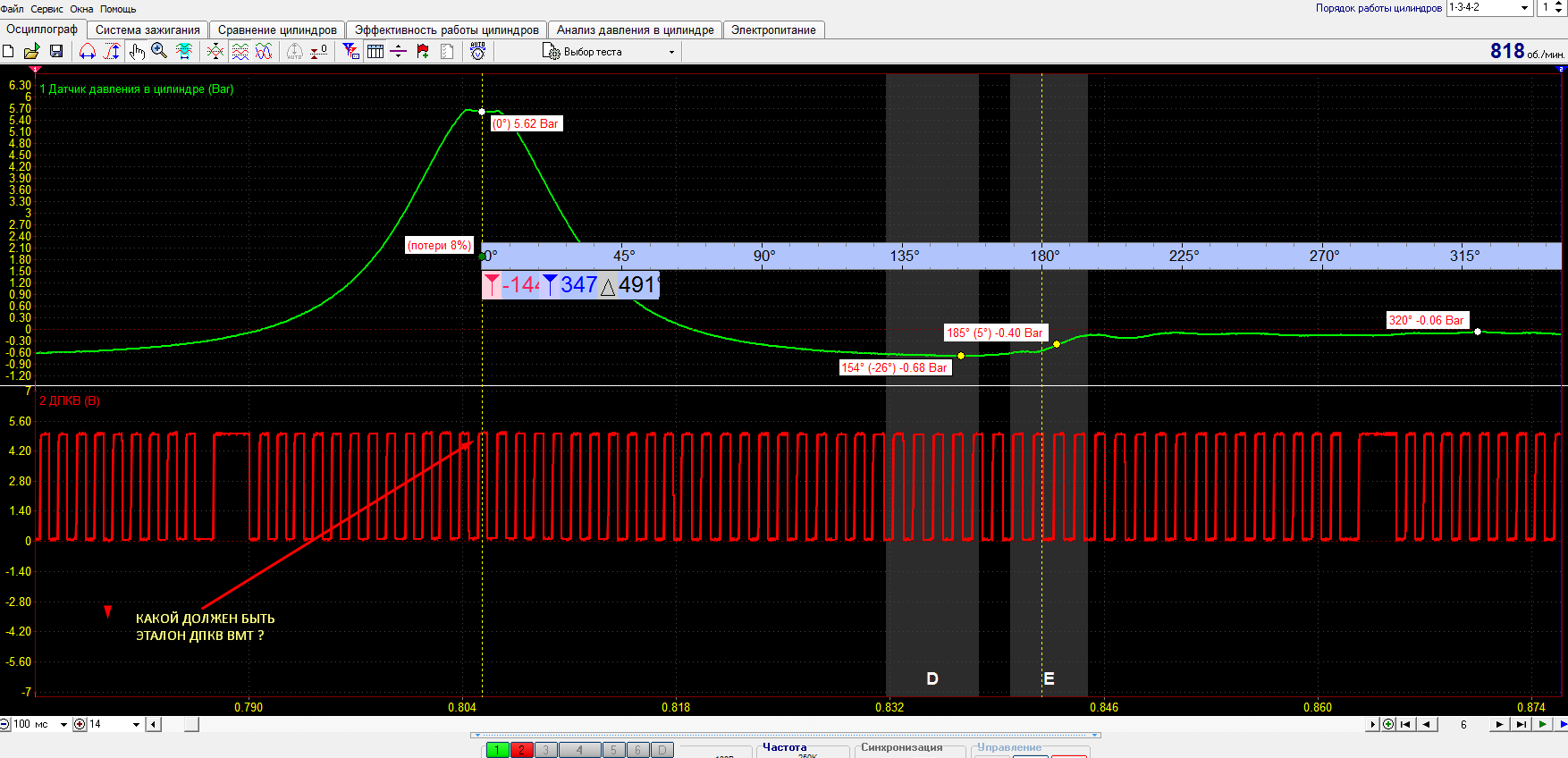Open the Окна menu
The image size is (1568, 758).
tap(81, 9)
